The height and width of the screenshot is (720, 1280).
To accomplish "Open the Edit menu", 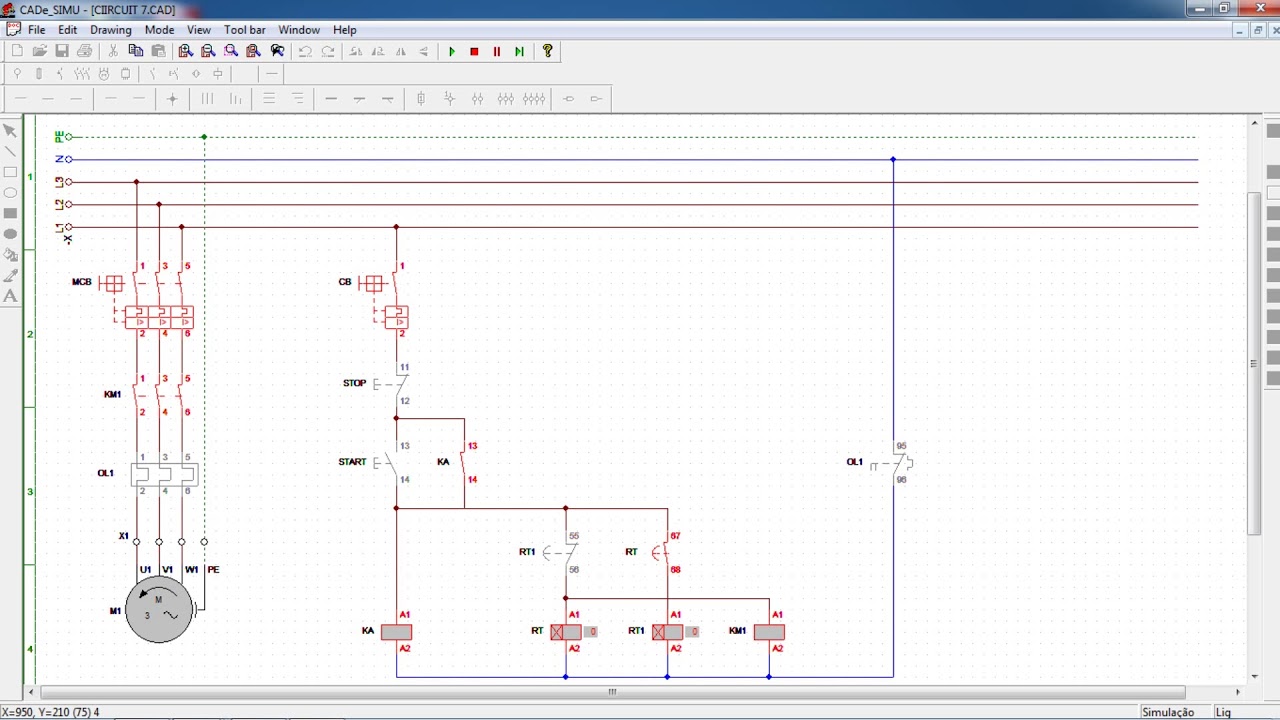I will [x=67, y=30].
